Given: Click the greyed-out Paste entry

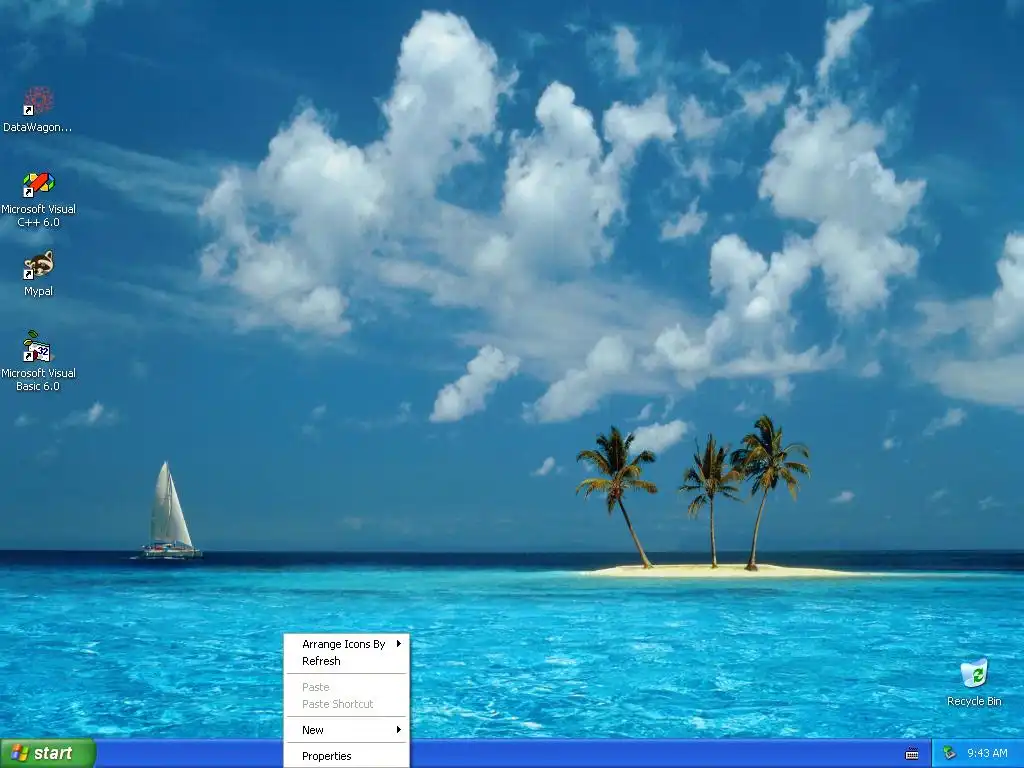Looking at the screenshot, I should pos(347,687).
